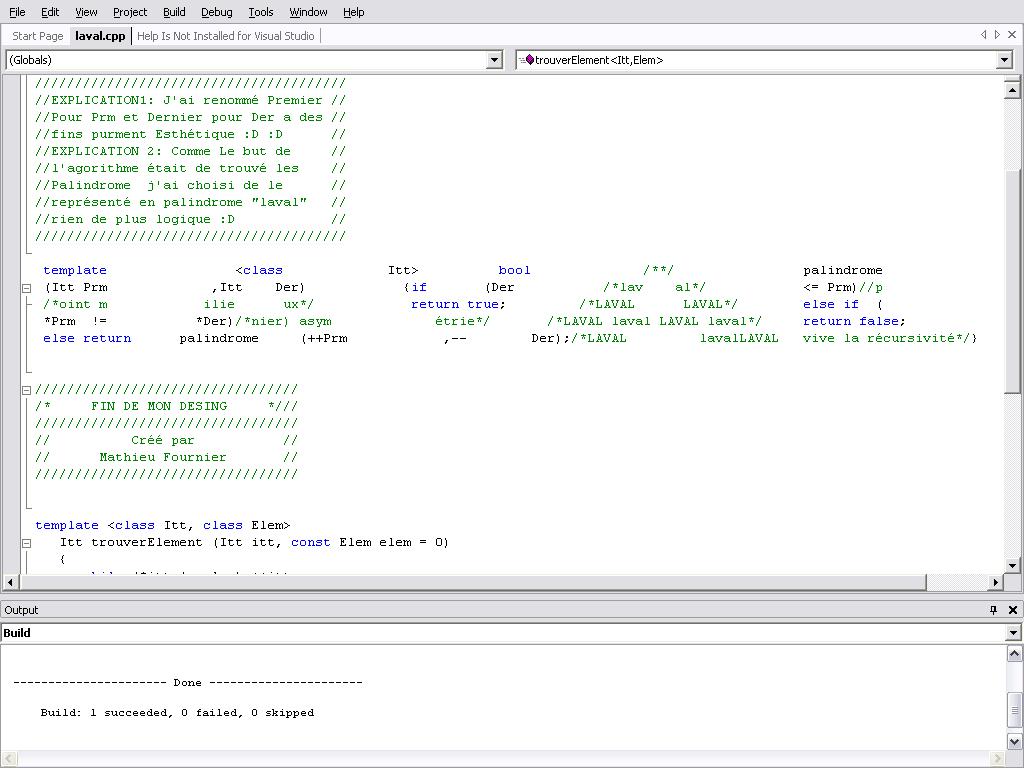1024x768 pixels.
Task: Open the trouverElement members dropdown
Action: tap(1004, 60)
